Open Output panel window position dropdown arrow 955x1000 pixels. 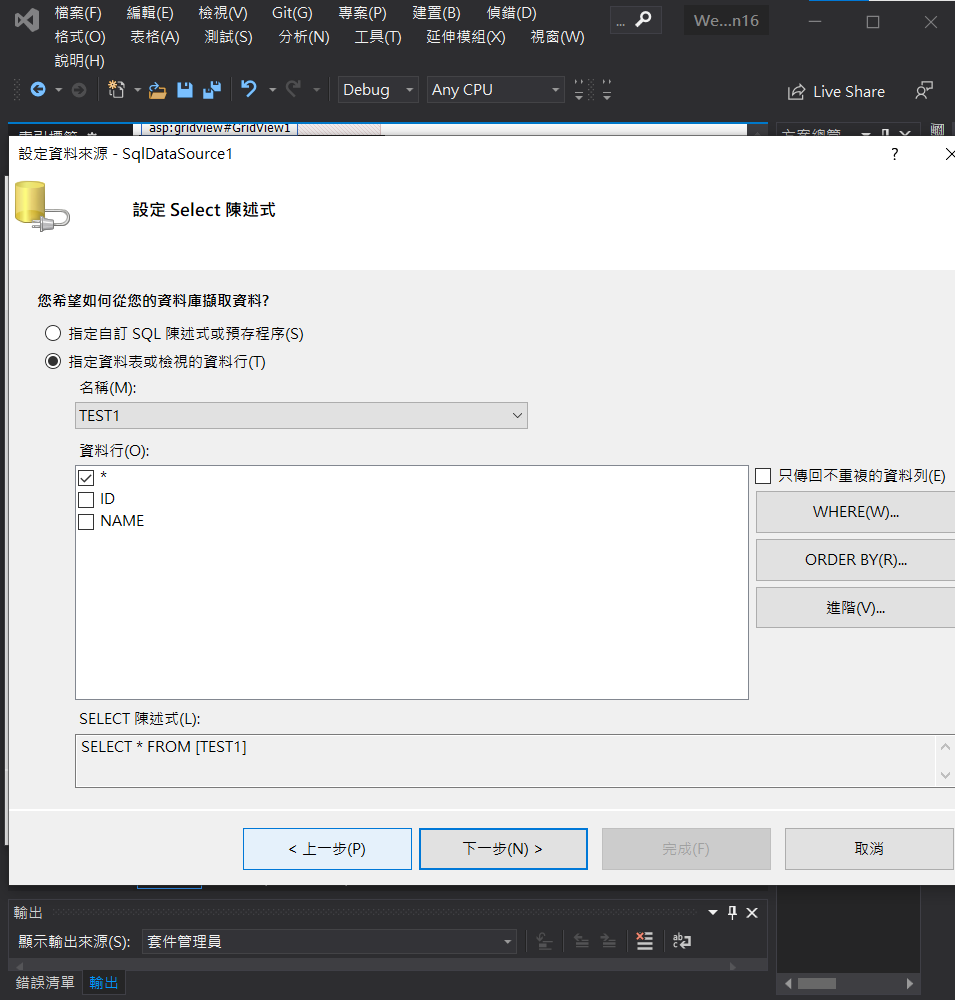(x=713, y=913)
